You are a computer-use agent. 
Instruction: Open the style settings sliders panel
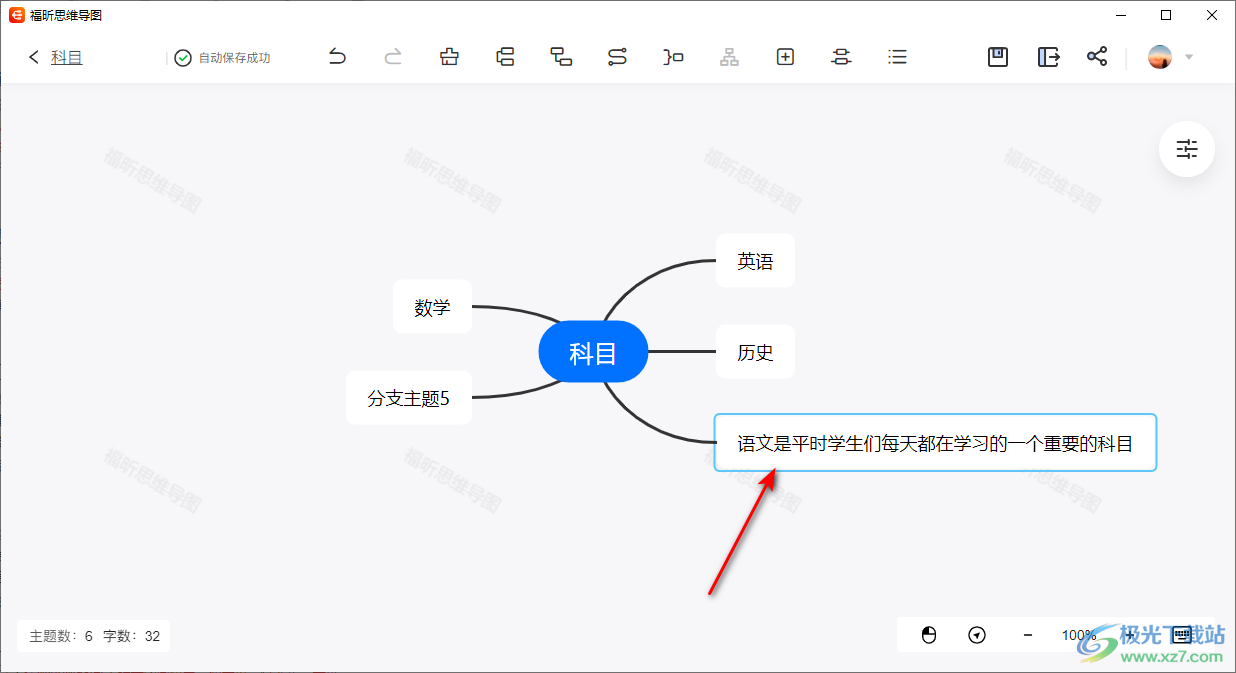[1187, 149]
